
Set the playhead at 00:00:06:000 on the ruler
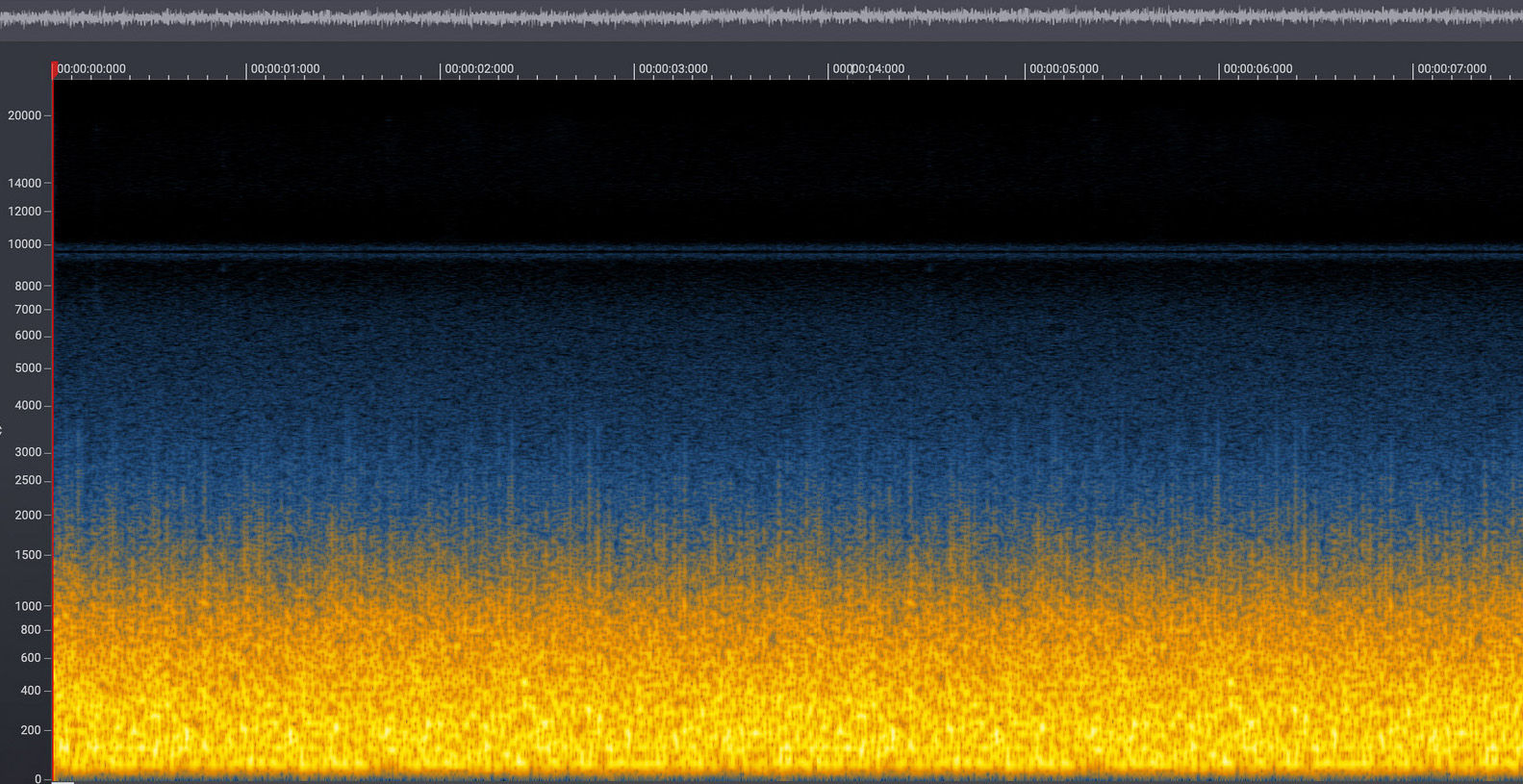(x=1257, y=69)
